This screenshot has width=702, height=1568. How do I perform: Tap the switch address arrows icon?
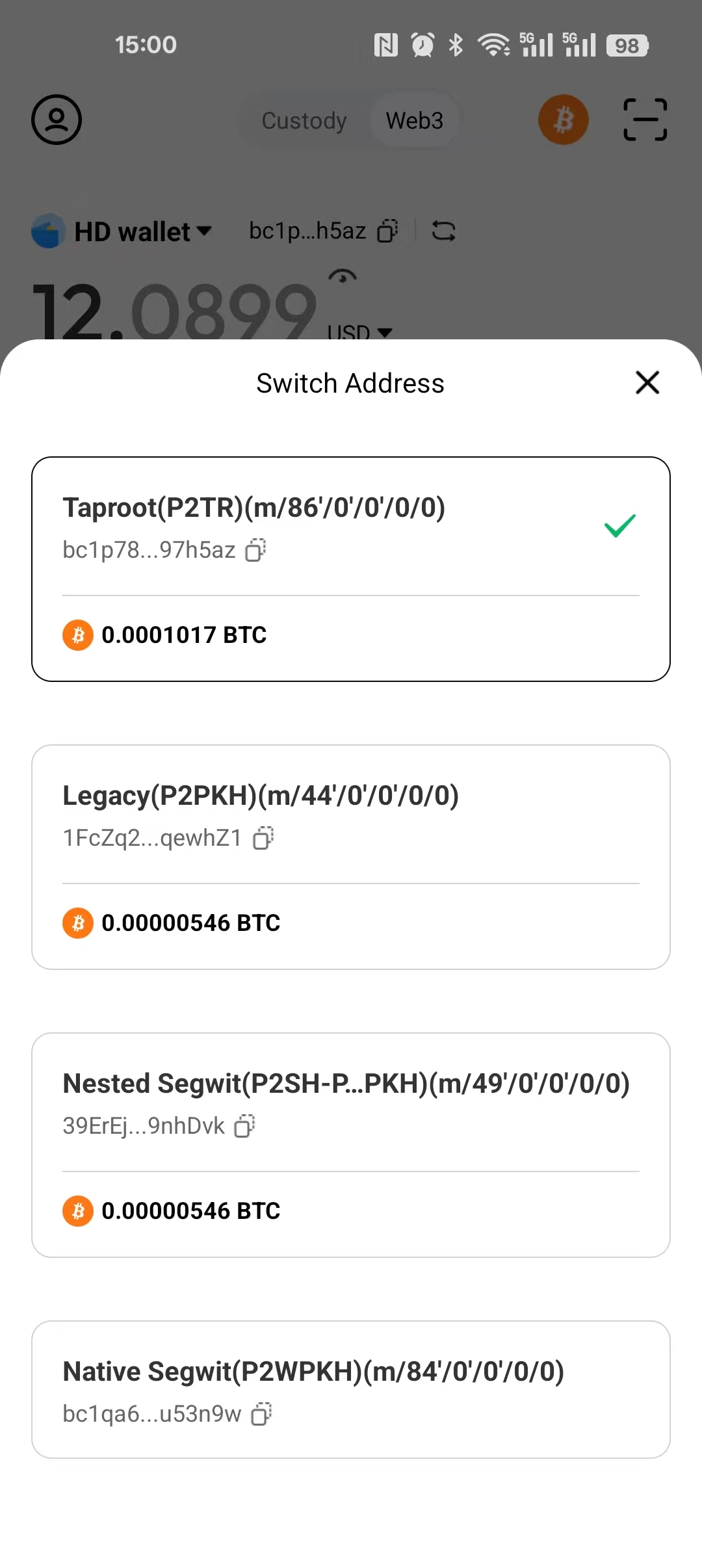click(x=444, y=231)
